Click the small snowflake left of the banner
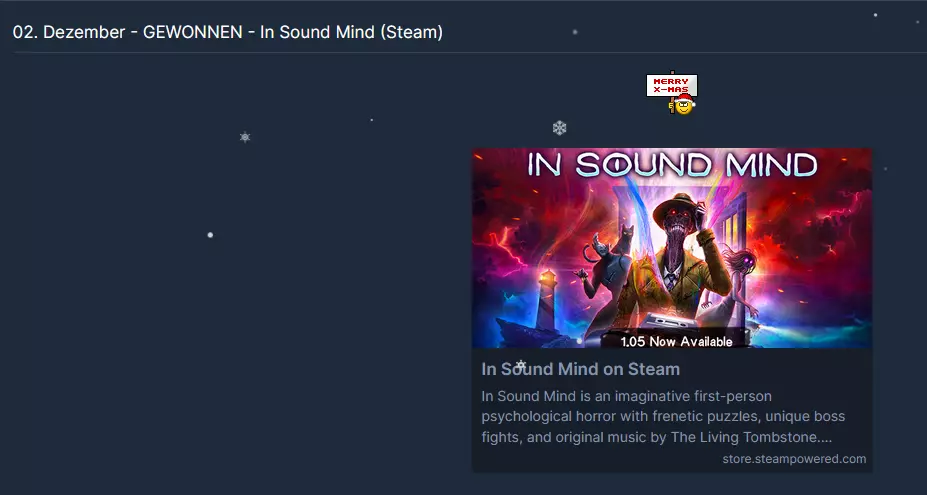Viewport: 927px width, 495px height. (x=245, y=137)
